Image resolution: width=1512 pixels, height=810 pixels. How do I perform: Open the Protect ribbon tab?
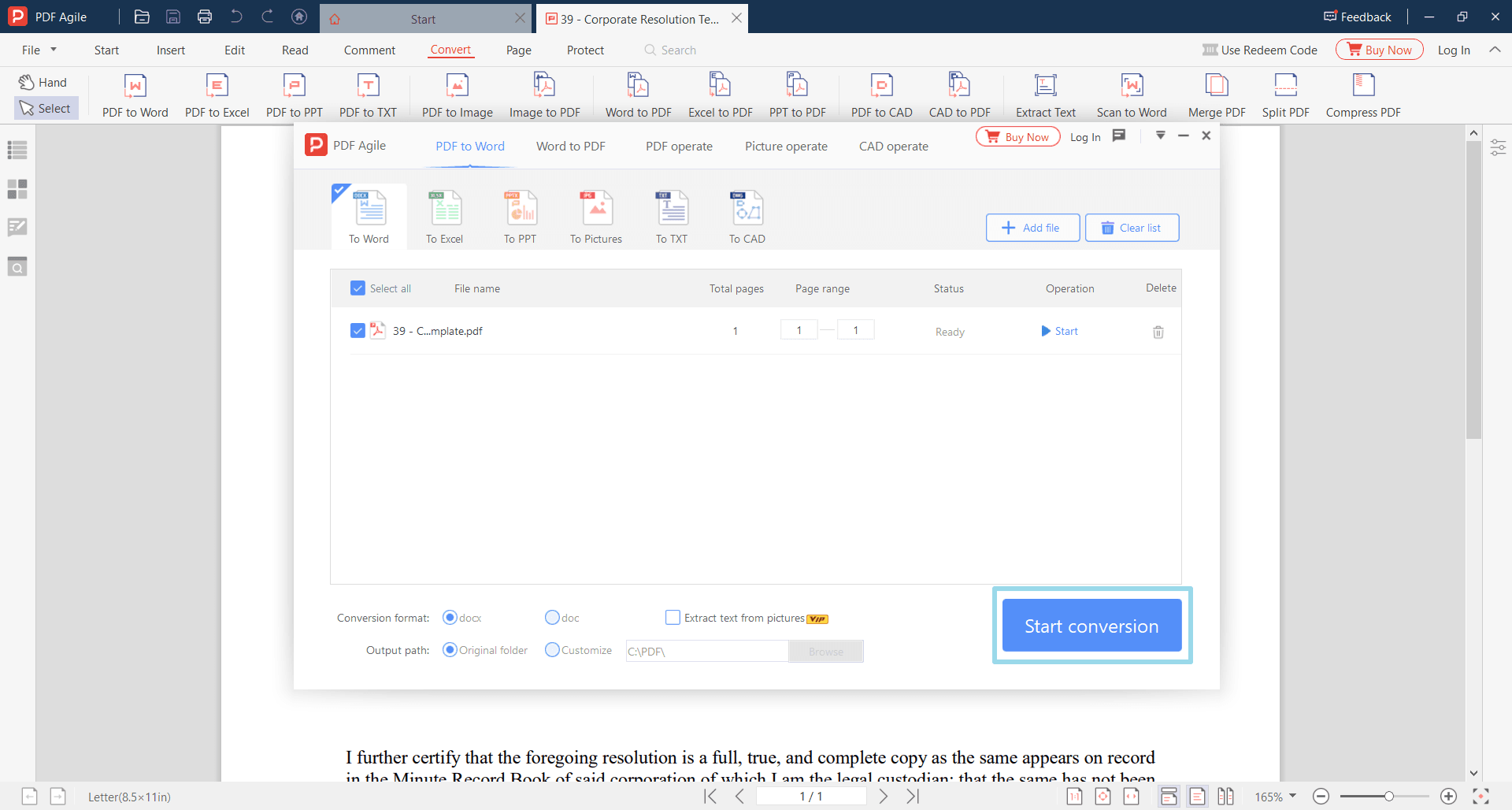(x=585, y=50)
